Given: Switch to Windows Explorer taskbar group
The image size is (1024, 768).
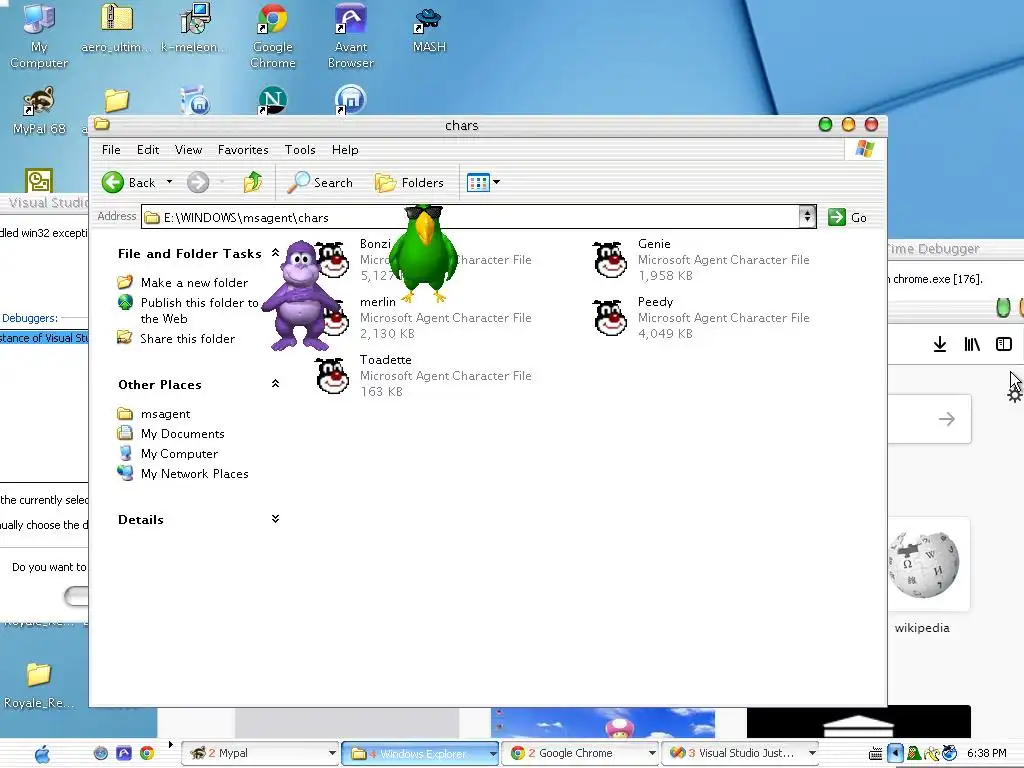Looking at the screenshot, I should (420, 753).
